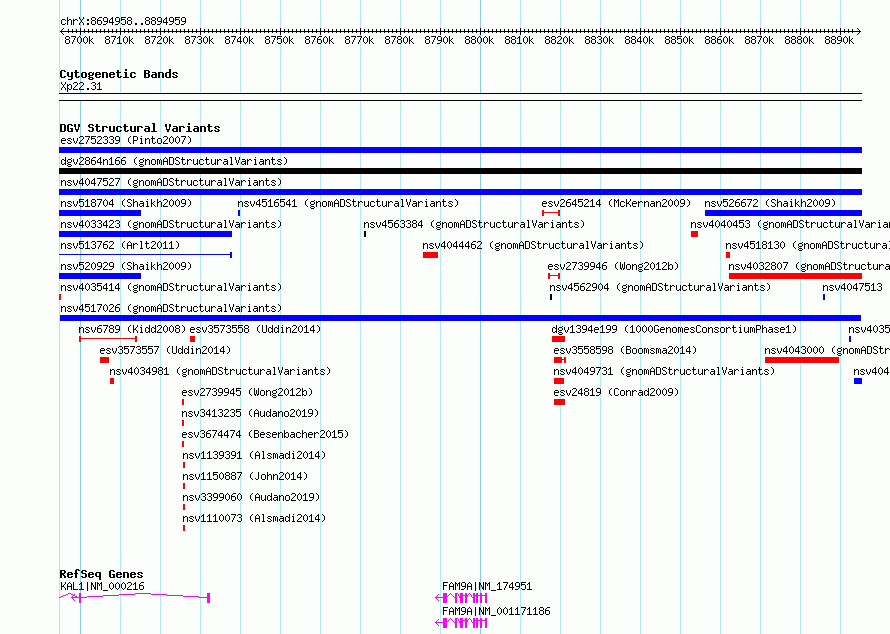Click esv24819 (Conrad2009) label
Viewport: 890px width, 634px height.
[x=616, y=392]
